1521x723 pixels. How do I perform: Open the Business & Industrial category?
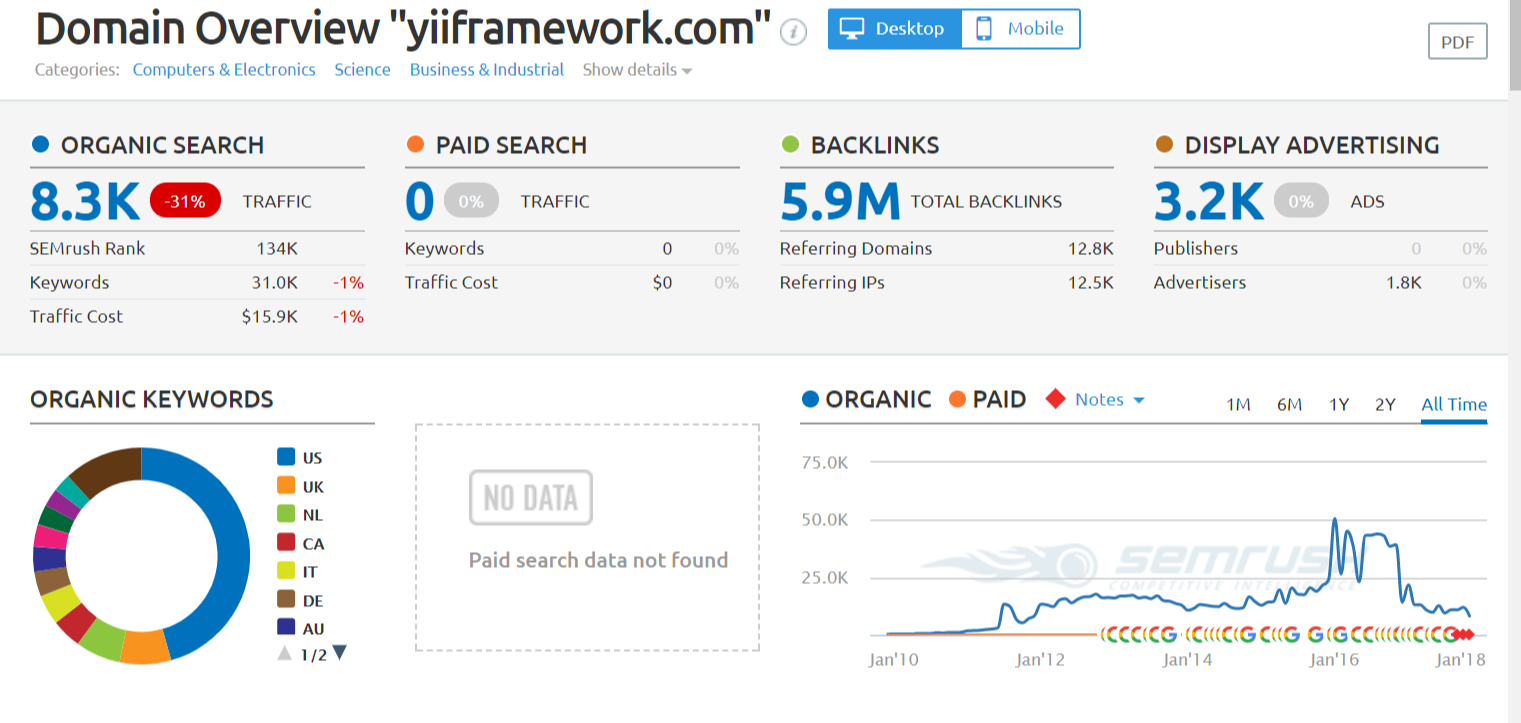point(487,70)
